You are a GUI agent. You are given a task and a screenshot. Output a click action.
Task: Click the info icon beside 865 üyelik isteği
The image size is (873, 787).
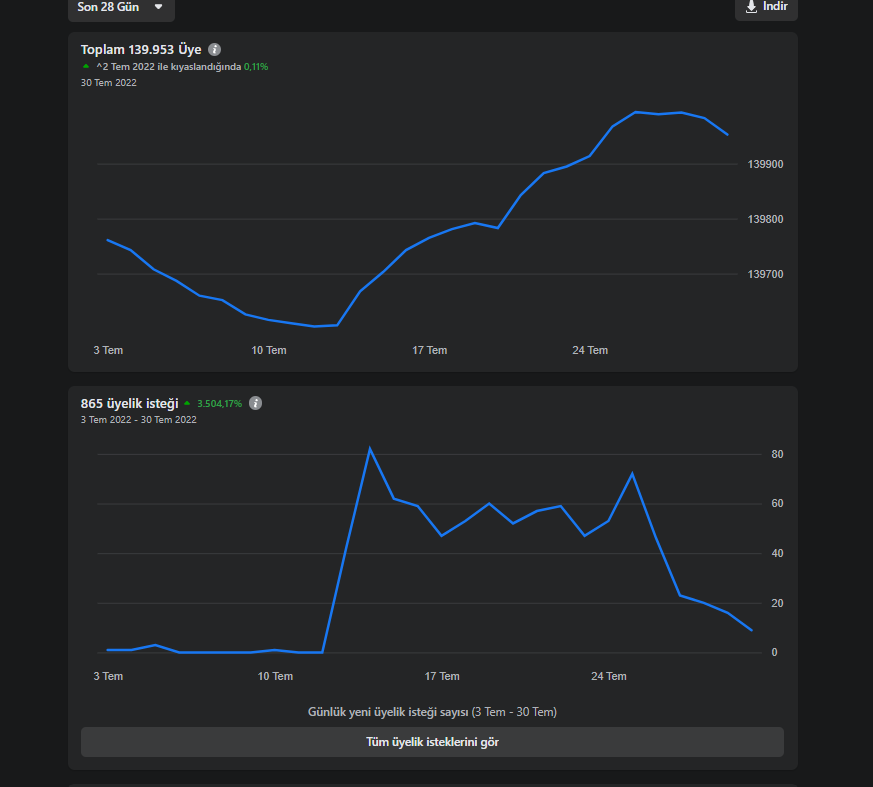coord(256,404)
